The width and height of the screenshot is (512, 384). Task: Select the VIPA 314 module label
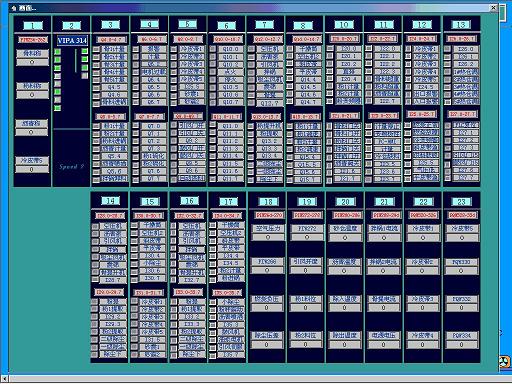click(x=72, y=41)
